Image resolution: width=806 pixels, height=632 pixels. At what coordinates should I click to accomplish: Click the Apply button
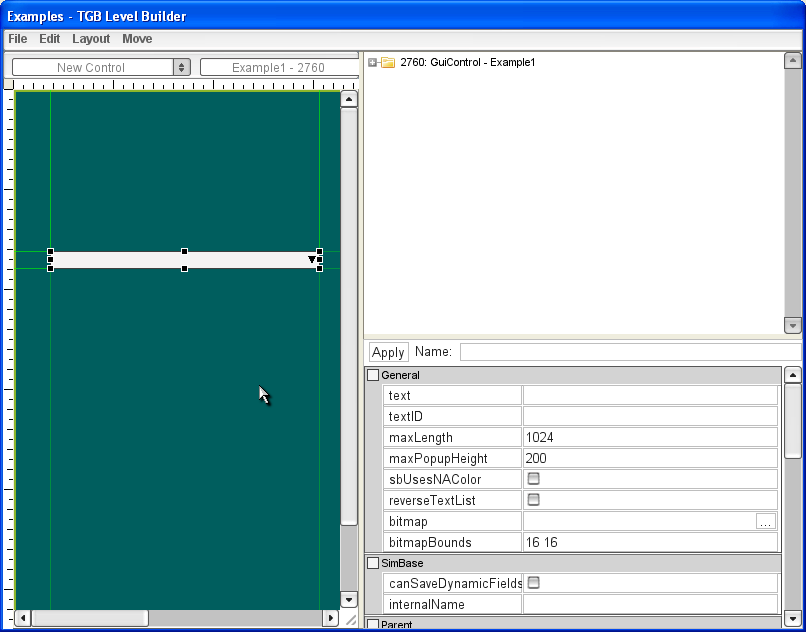point(389,352)
